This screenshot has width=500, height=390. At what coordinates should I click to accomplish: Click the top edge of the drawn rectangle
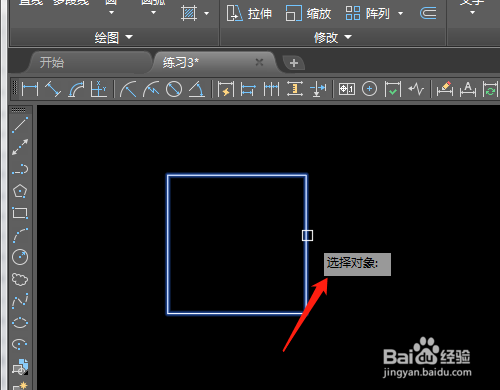[x=237, y=175]
